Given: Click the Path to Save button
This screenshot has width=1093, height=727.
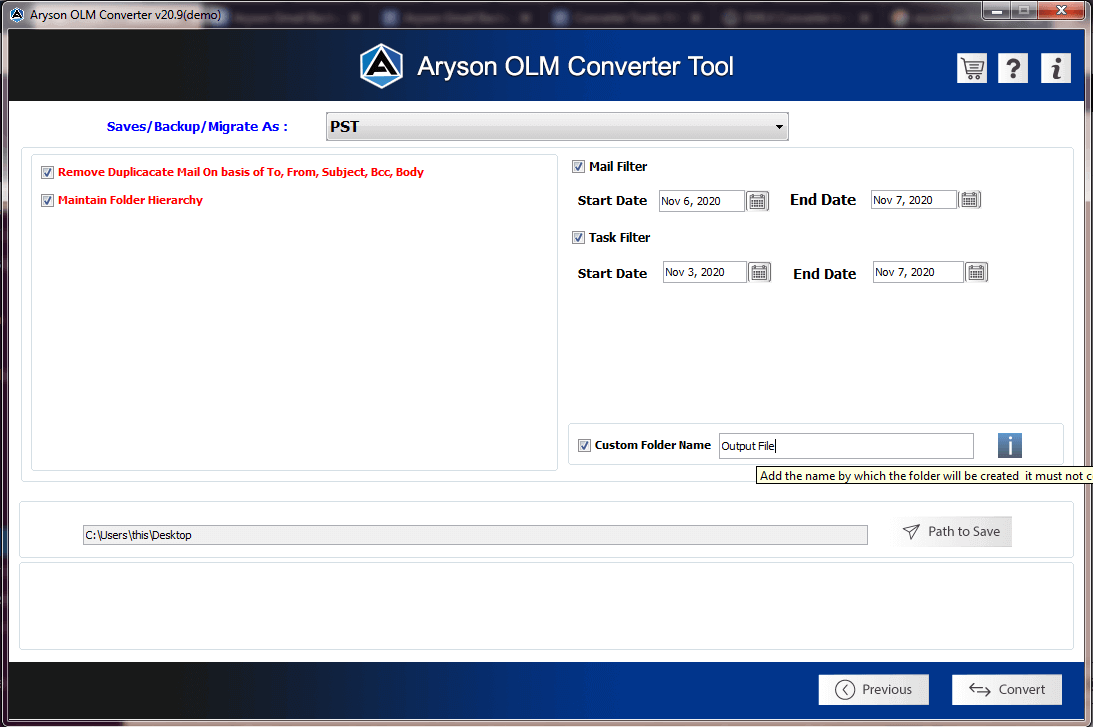Looking at the screenshot, I should point(951,532).
